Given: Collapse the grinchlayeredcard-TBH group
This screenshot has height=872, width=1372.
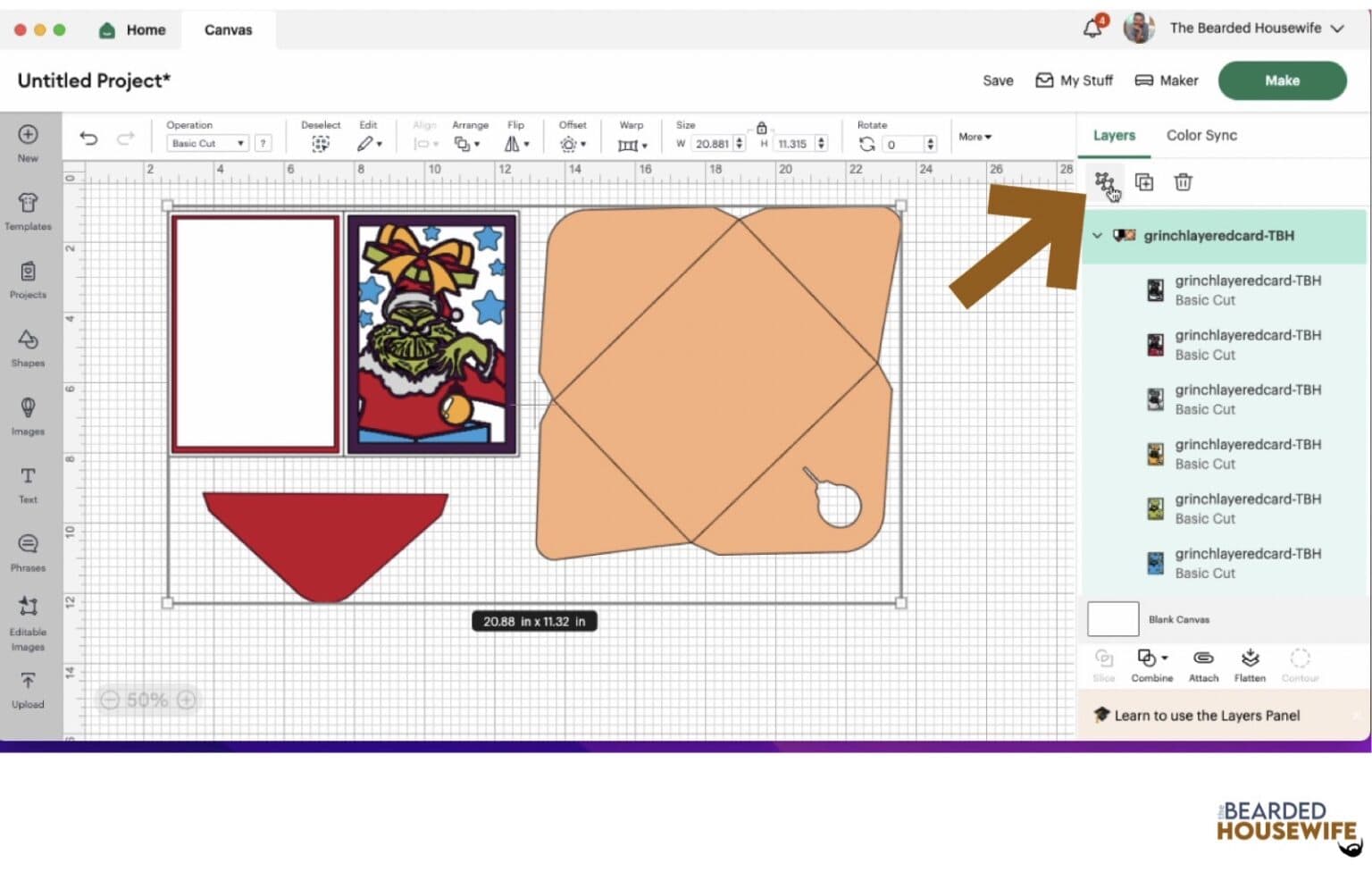Looking at the screenshot, I should tap(1097, 236).
